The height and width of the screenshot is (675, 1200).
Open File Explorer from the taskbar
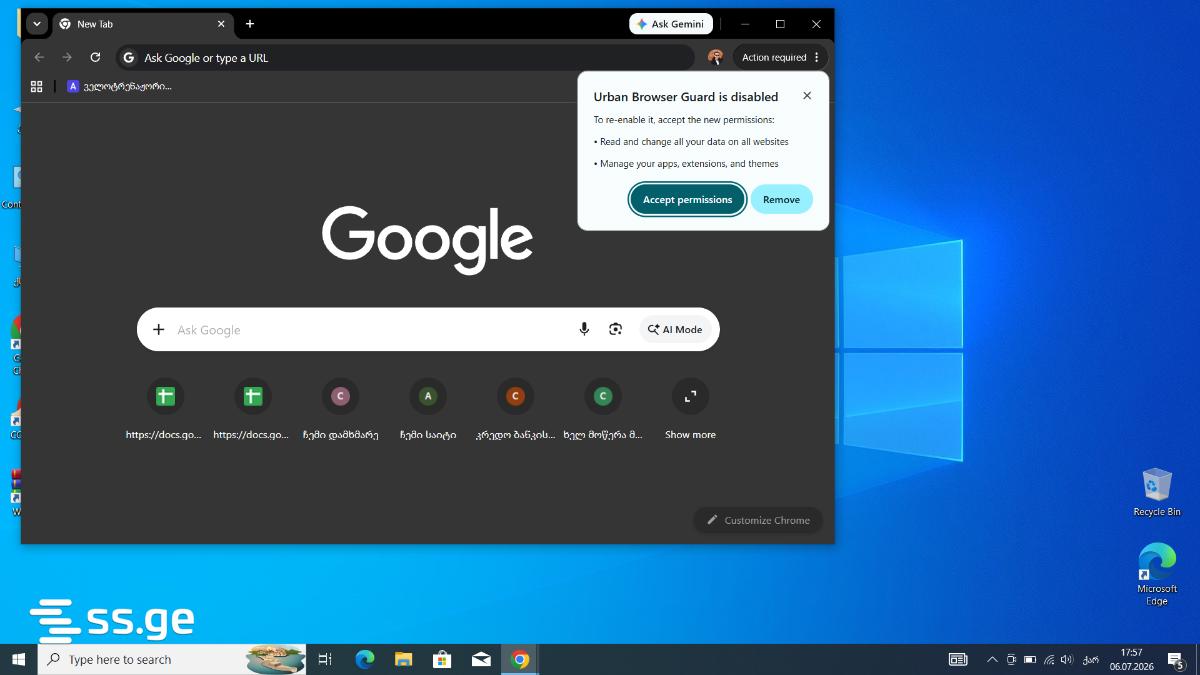(403, 659)
